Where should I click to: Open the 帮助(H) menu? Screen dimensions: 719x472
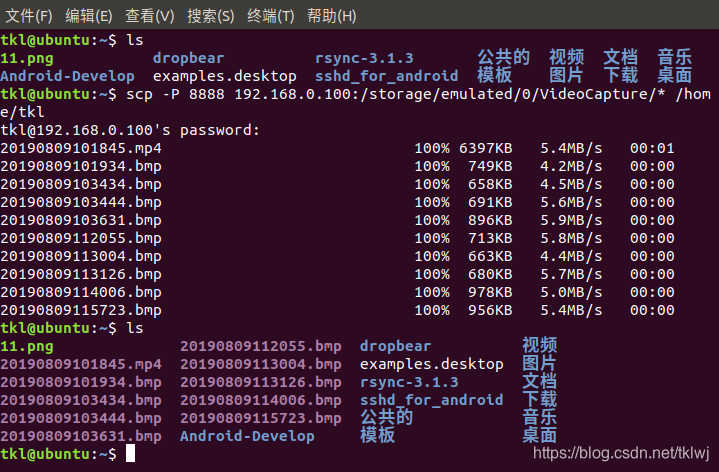[332, 16]
